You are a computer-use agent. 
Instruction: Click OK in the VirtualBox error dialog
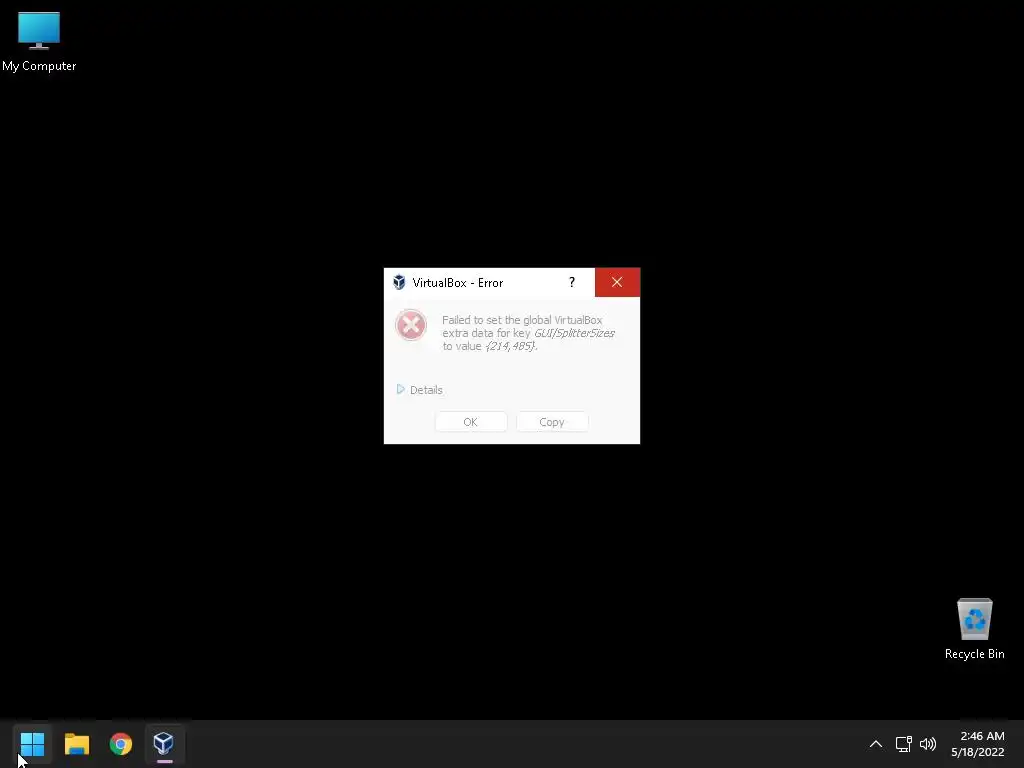[470, 422]
